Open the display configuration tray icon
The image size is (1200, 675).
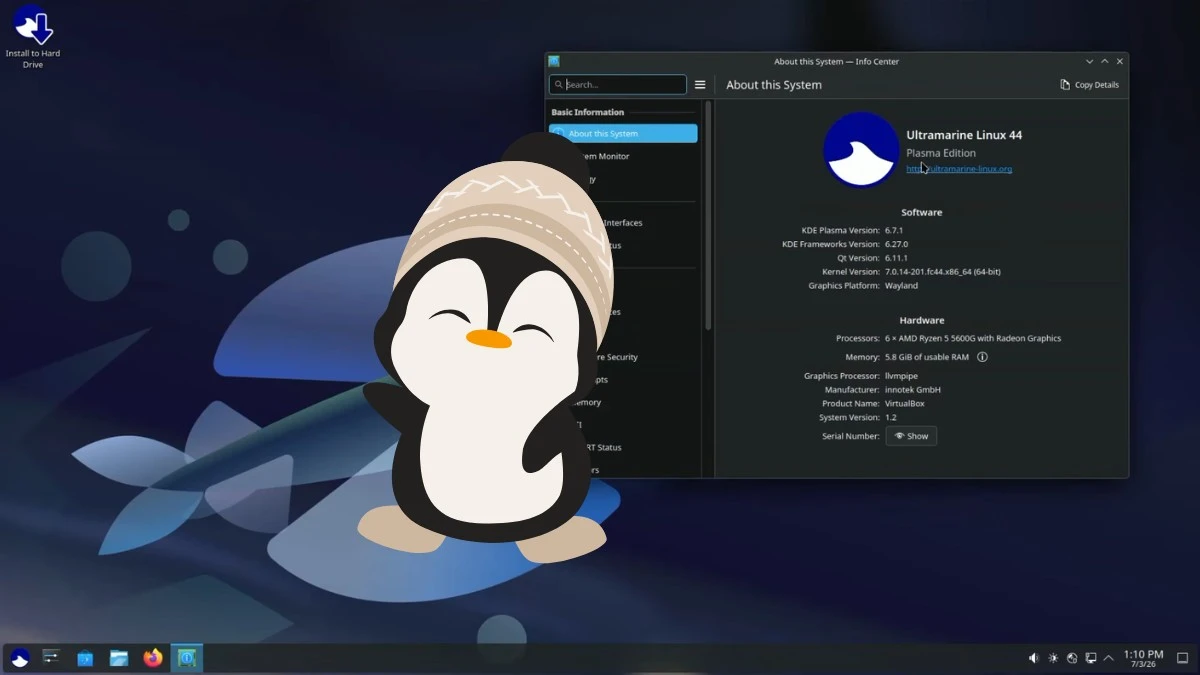[x=1091, y=658]
